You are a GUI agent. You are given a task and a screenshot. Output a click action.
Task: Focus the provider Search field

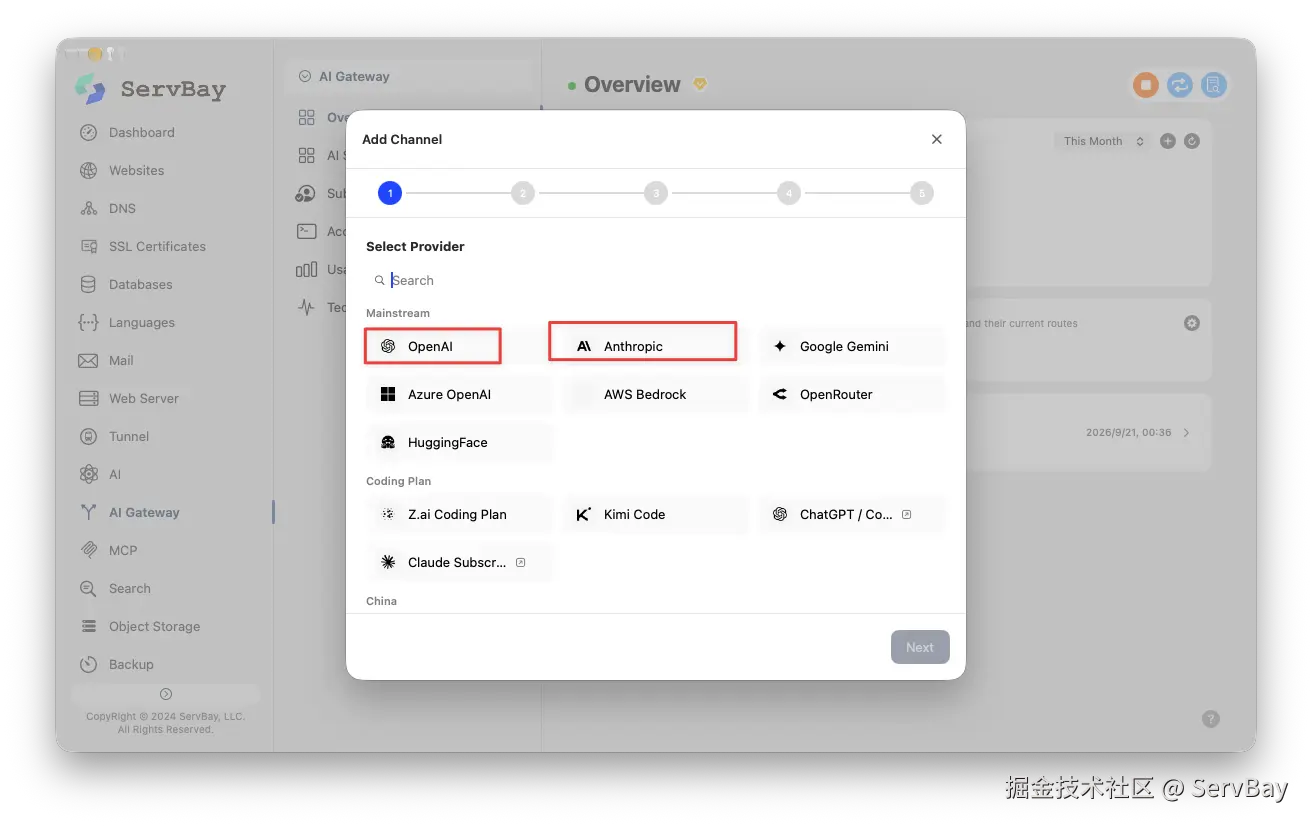[x=656, y=280]
